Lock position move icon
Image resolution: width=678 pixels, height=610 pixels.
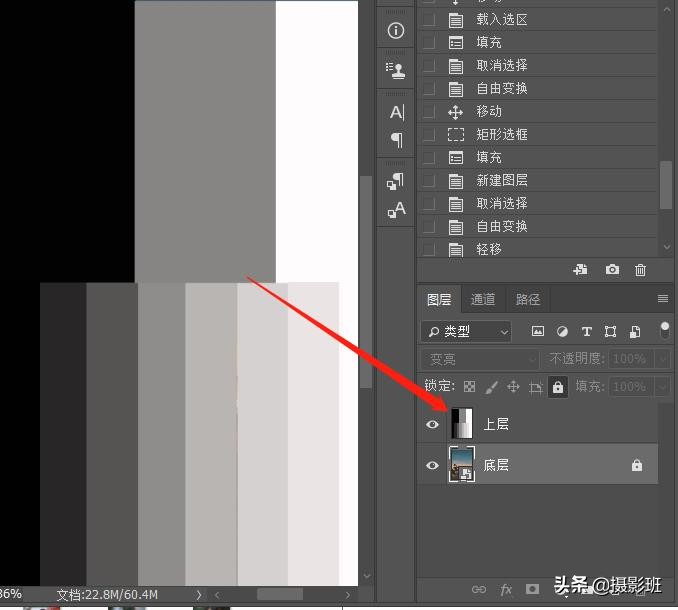point(513,386)
